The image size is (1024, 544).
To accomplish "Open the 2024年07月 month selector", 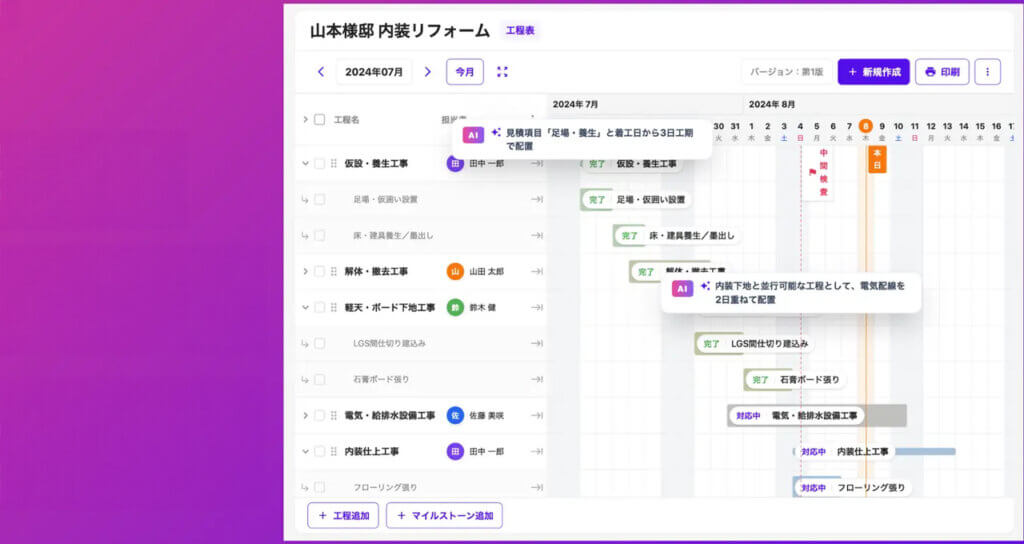I will point(374,72).
